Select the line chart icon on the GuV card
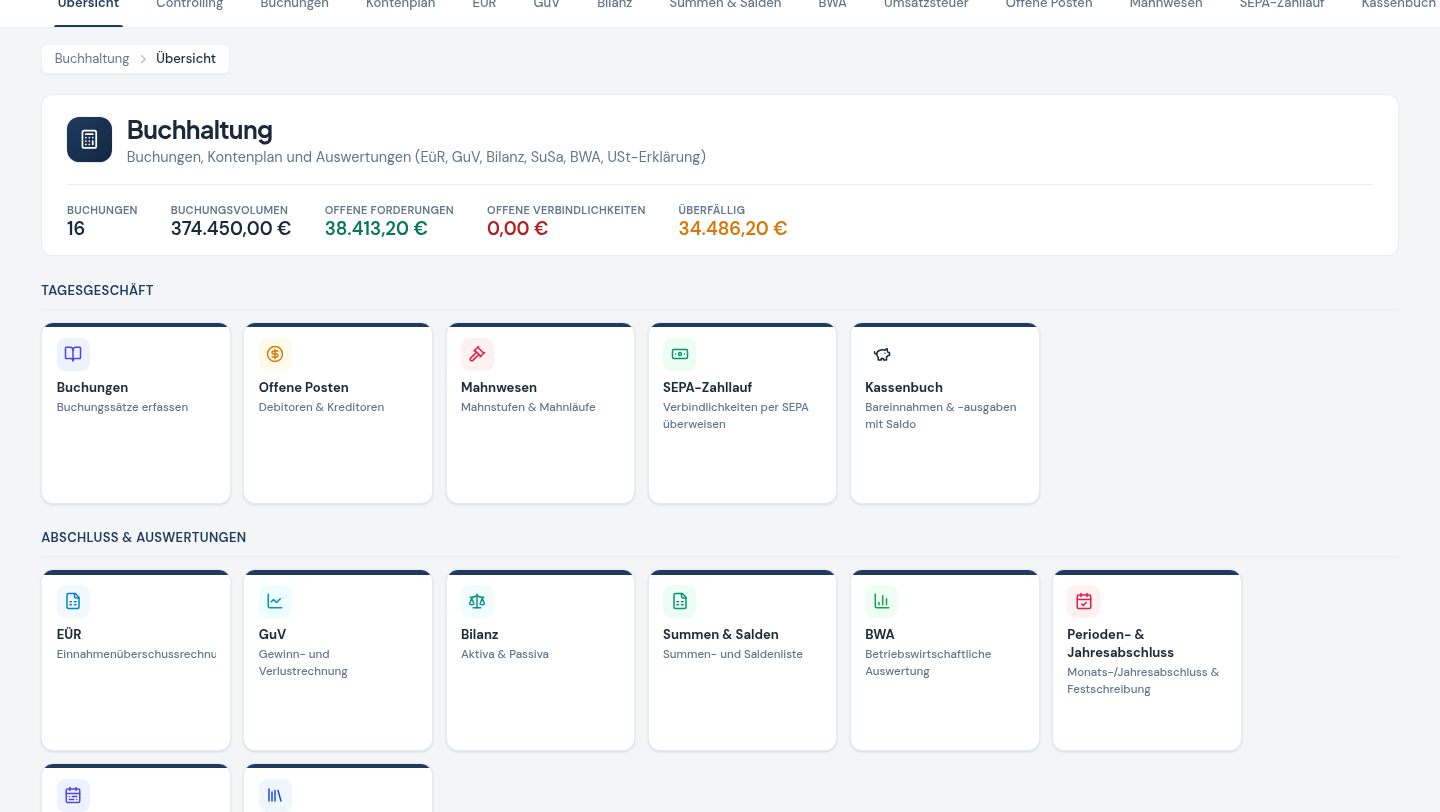Image resolution: width=1440 pixels, height=812 pixels. [275, 601]
